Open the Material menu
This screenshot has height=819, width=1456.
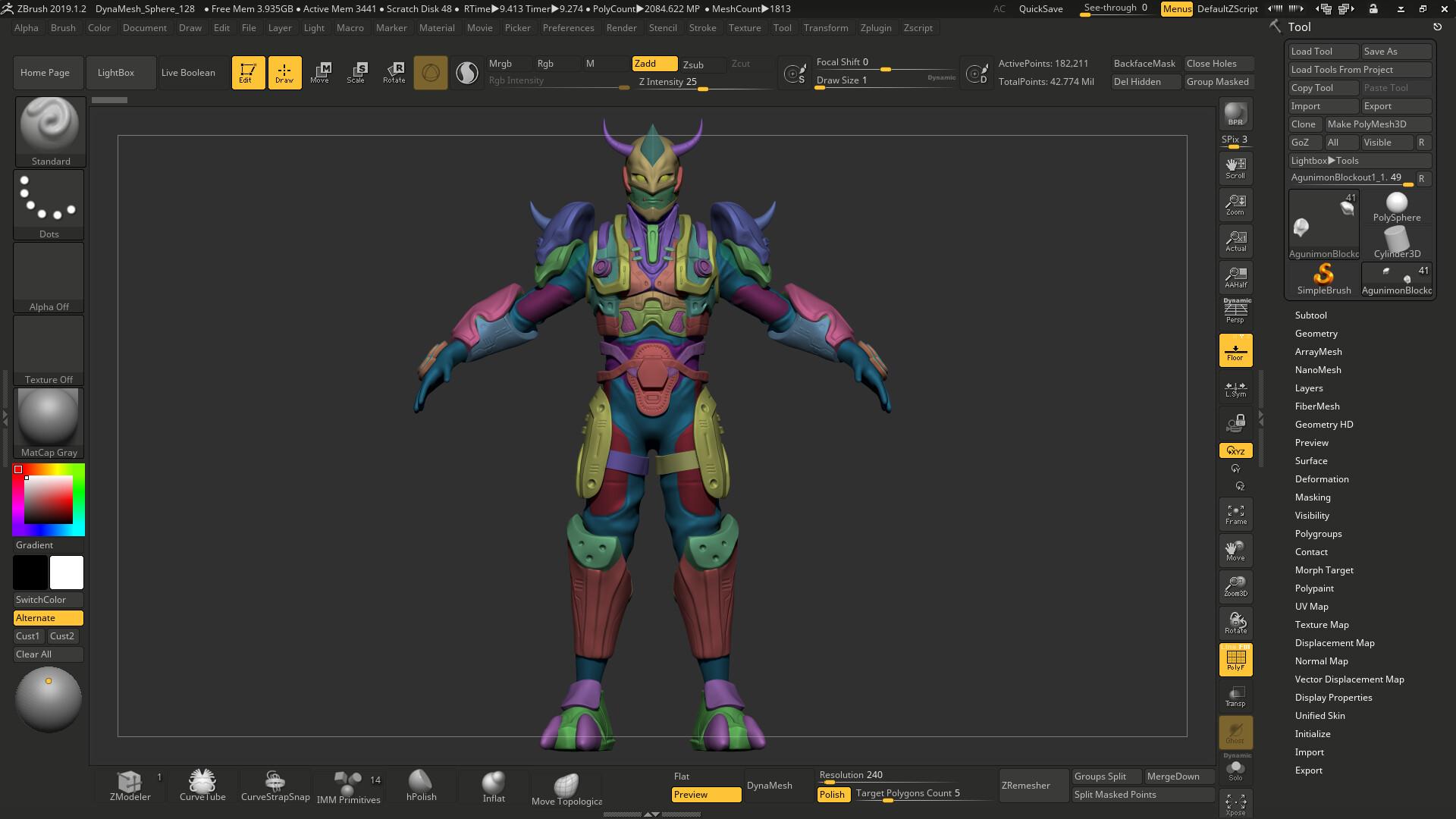click(x=437, y=28)
